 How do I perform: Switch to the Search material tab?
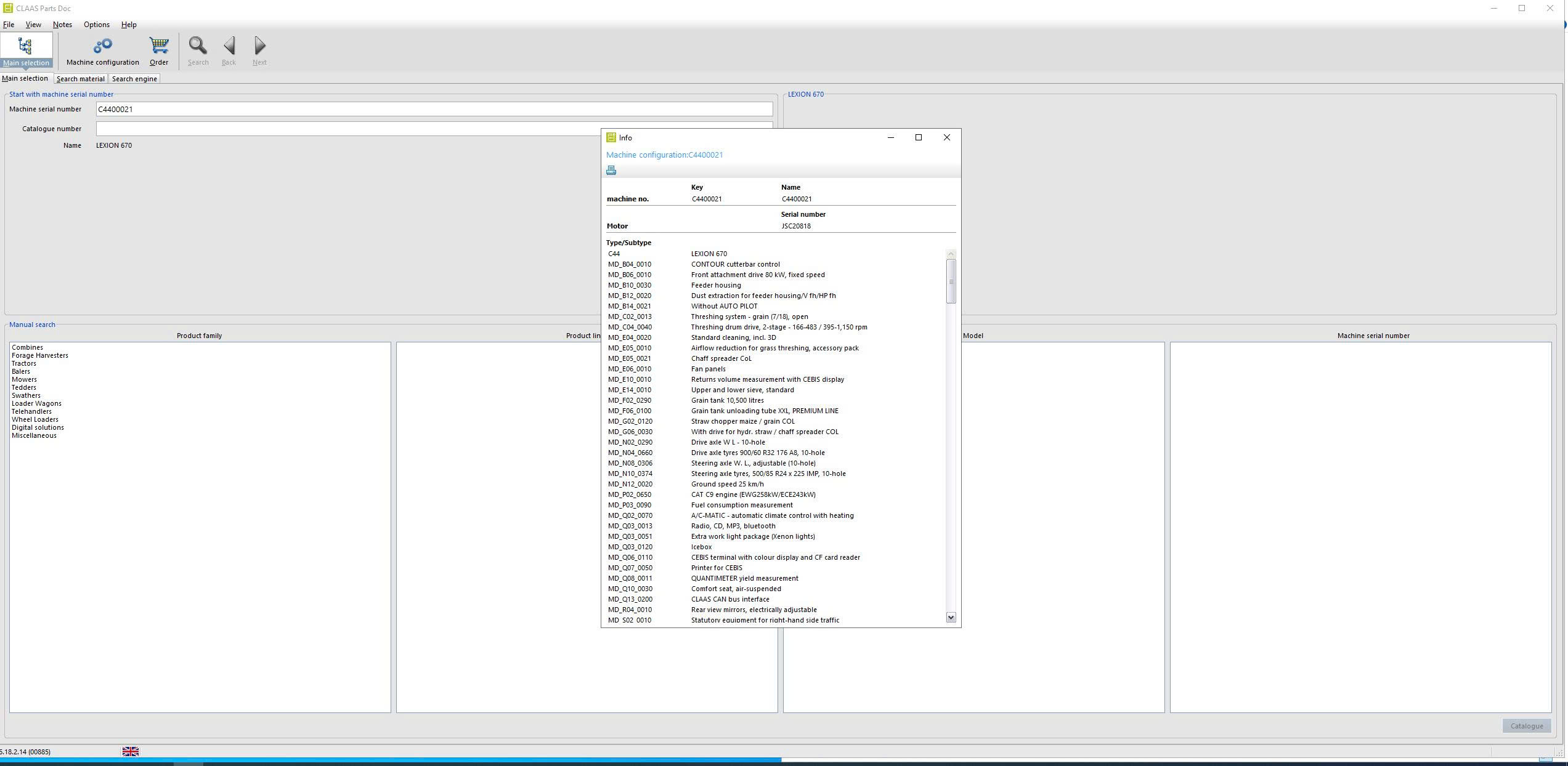pos(81,79)
